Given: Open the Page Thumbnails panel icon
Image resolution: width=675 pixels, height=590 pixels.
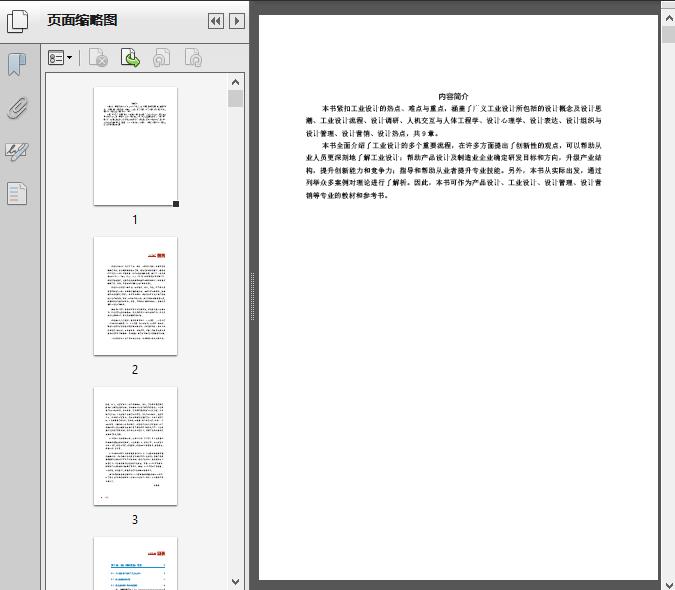Looking at the screenshot, I should (19, 21).
